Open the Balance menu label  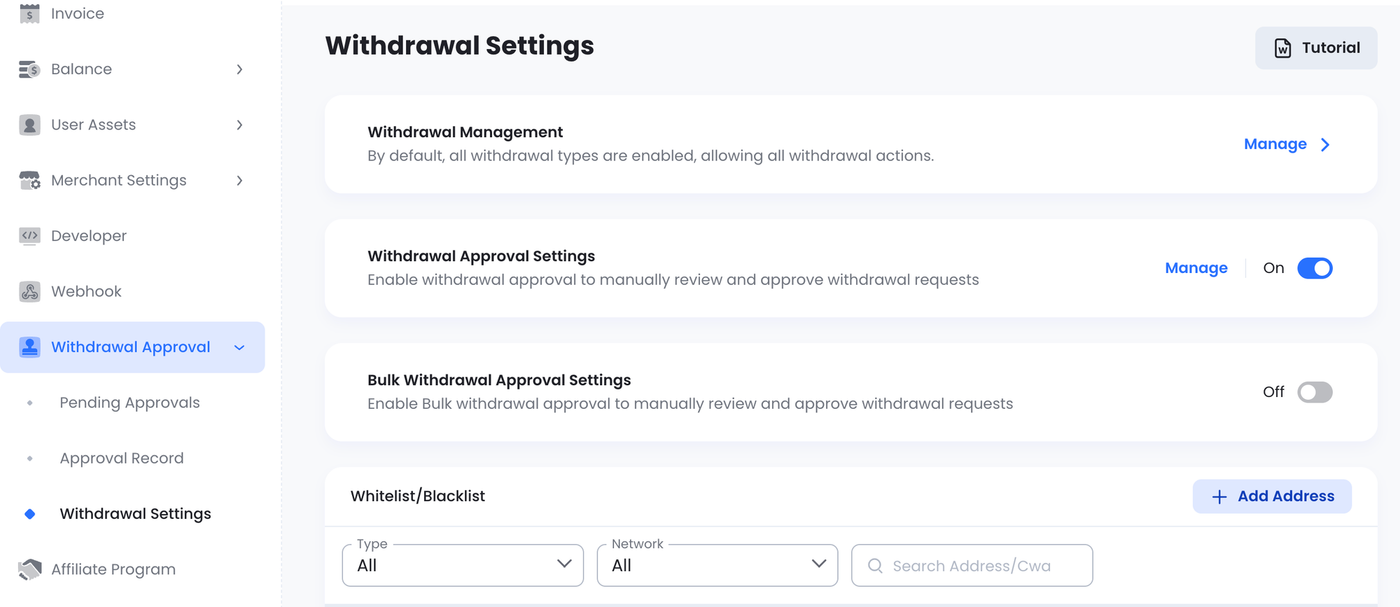click(81, 69)
